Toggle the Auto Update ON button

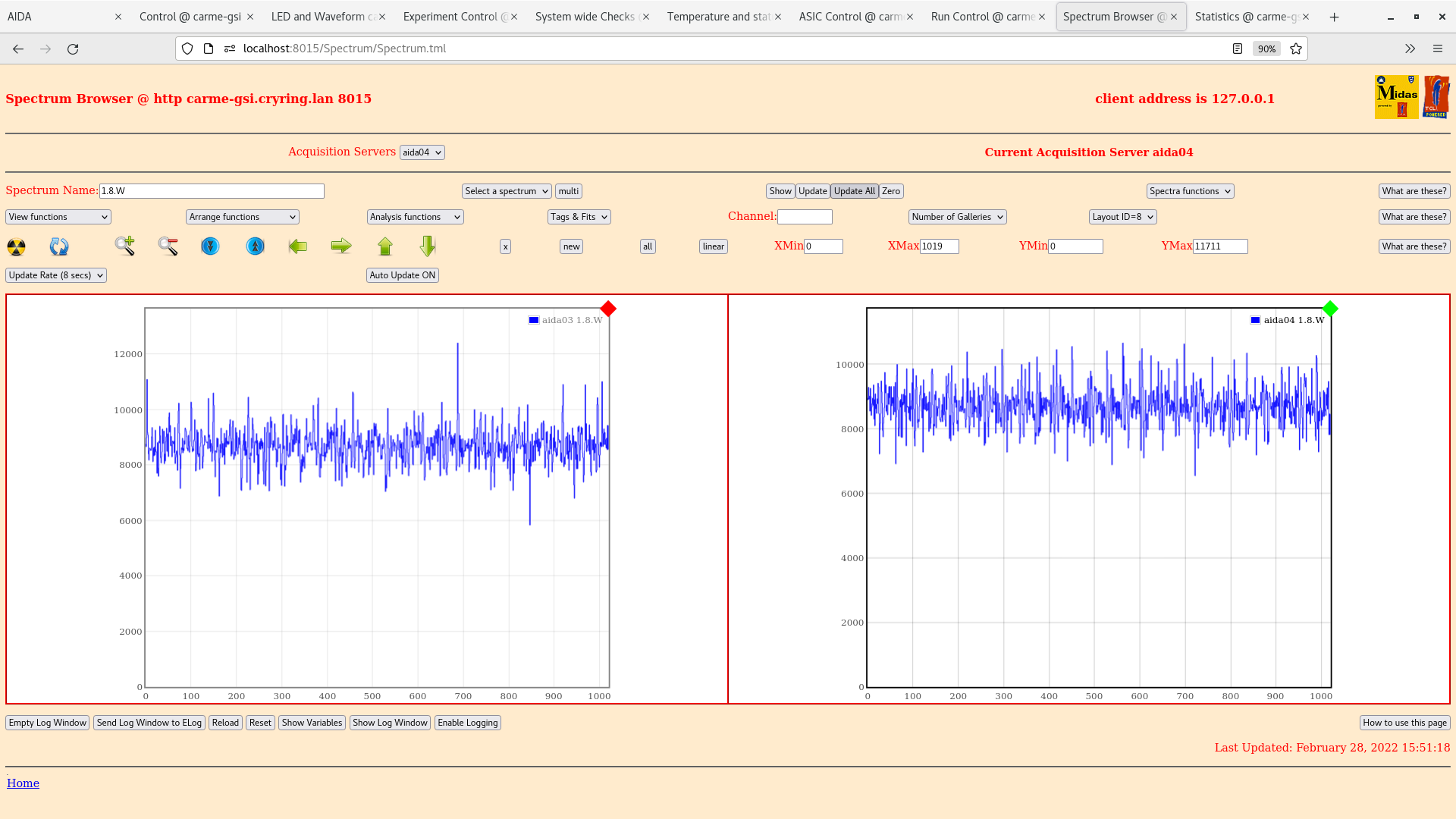[x=402, y=275]
